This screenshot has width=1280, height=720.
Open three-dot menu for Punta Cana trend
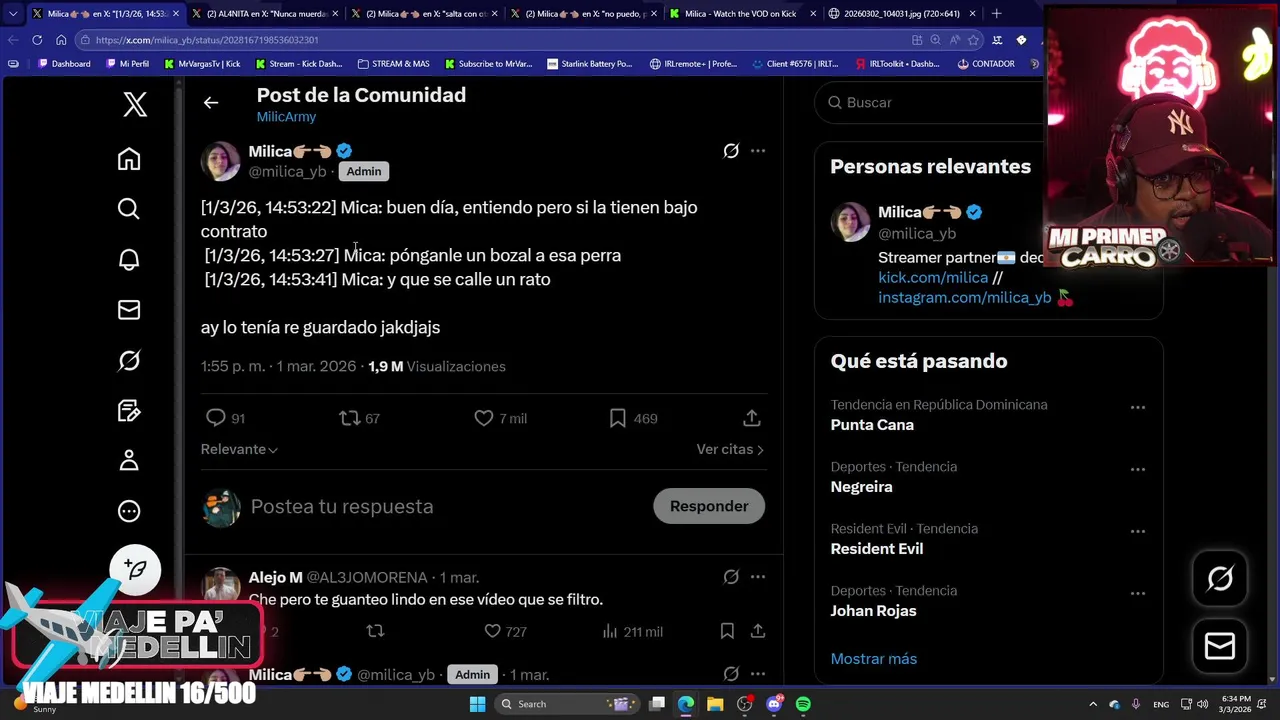(x=1137, y=407)
